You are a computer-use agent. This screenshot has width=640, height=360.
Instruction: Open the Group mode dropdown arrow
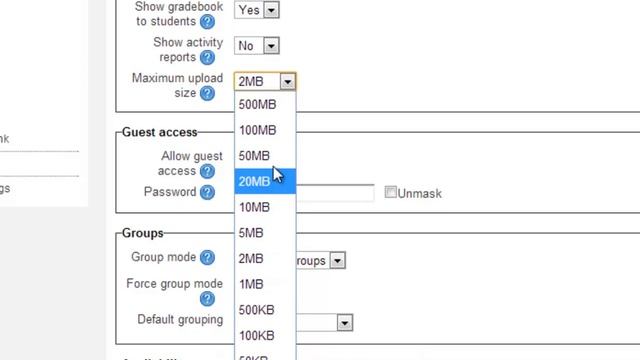click(x=338, y=260)
